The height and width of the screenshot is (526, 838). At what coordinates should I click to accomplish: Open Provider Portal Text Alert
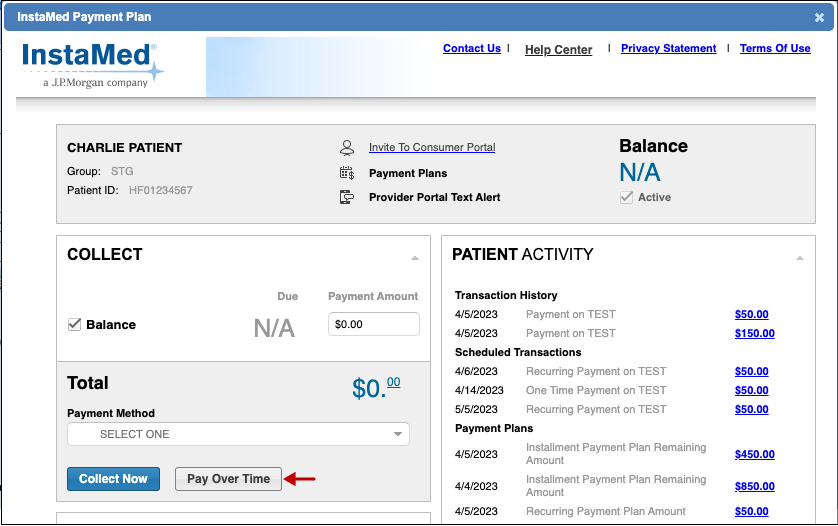point(434,197)
